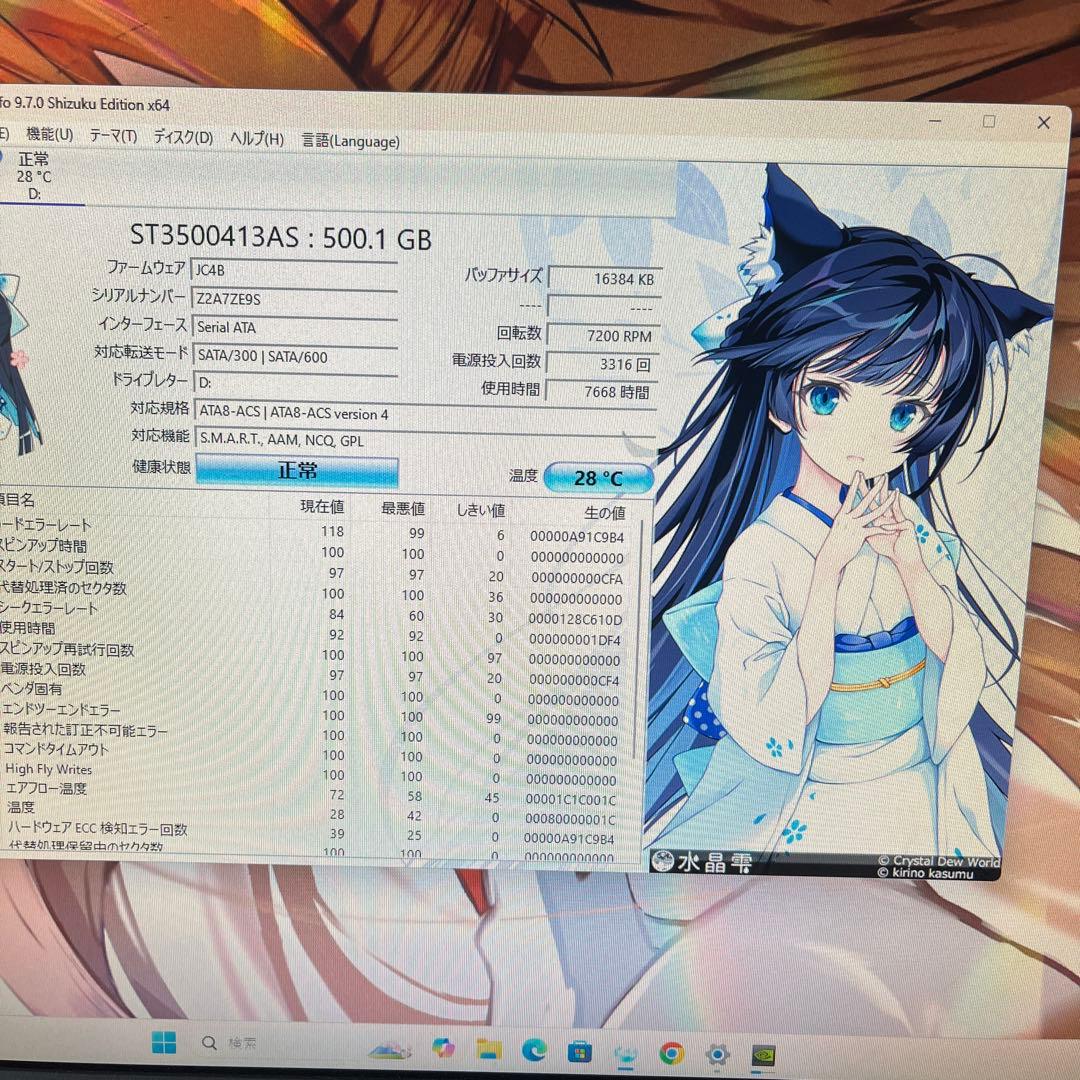Click the Crystal Dew World credit text
This screenshot has width=1080, height=1080.
tap(938, 862)
